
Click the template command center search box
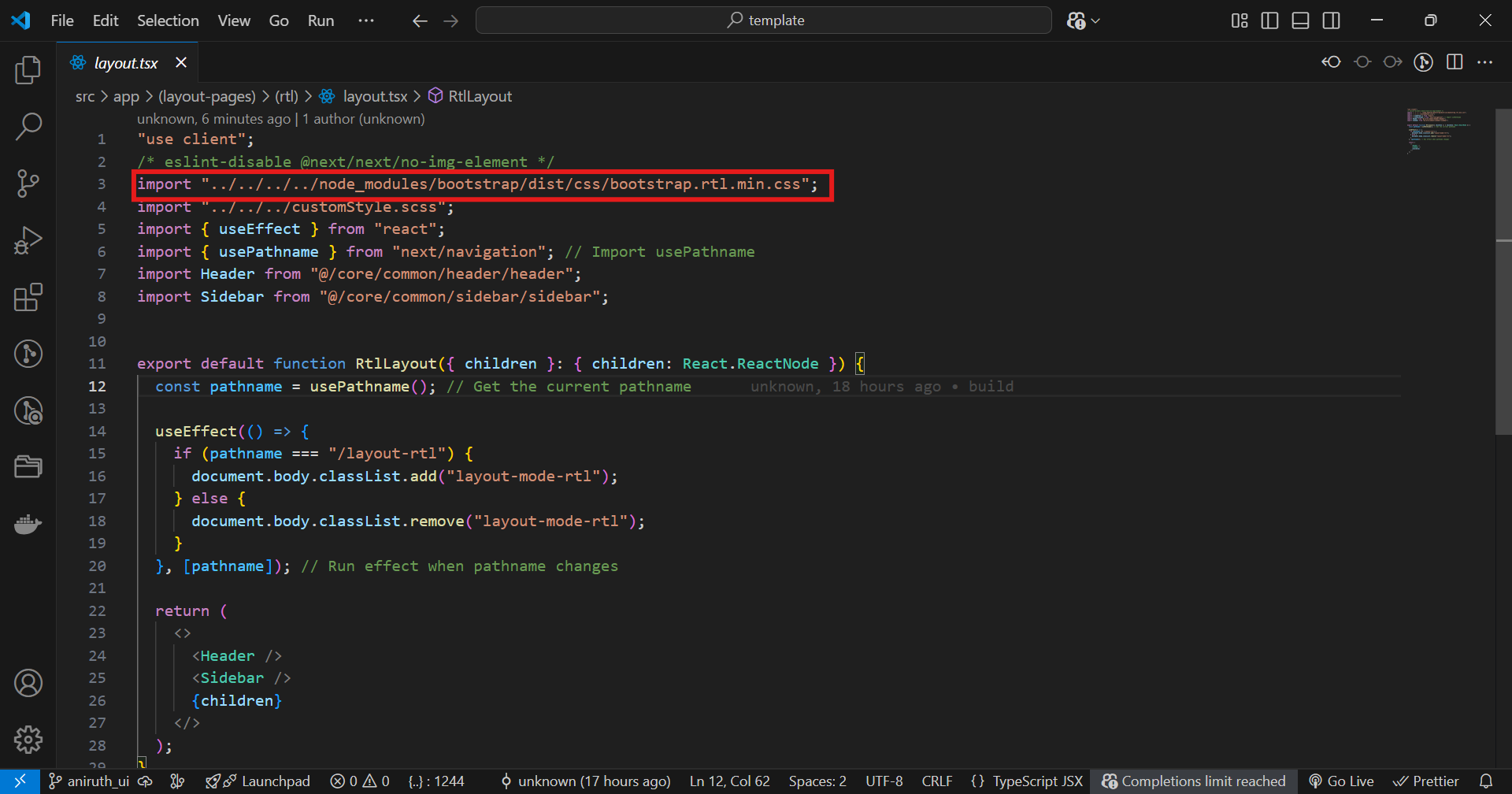[x=763, y=20]
